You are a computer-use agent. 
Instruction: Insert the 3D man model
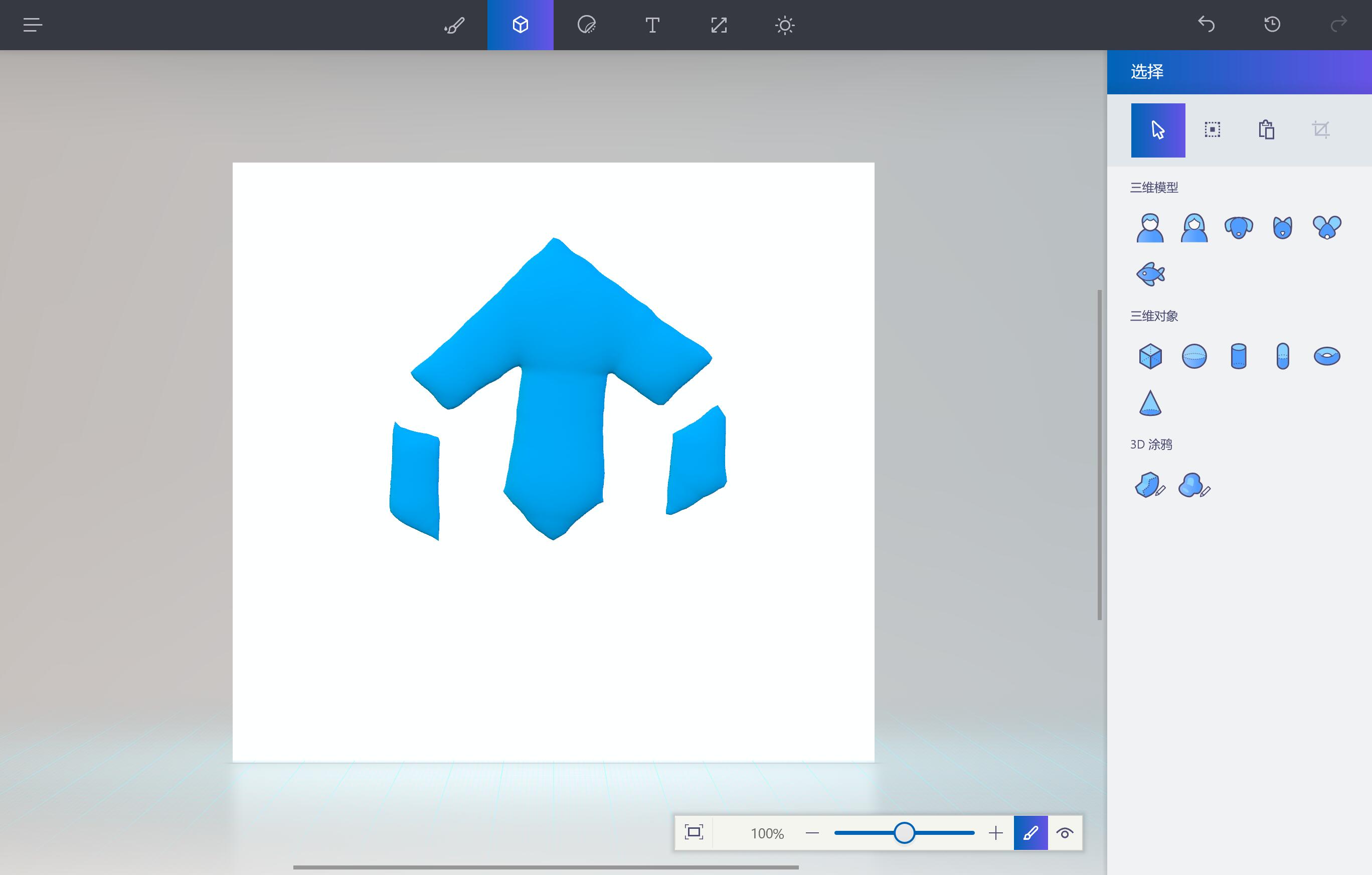1150,228
